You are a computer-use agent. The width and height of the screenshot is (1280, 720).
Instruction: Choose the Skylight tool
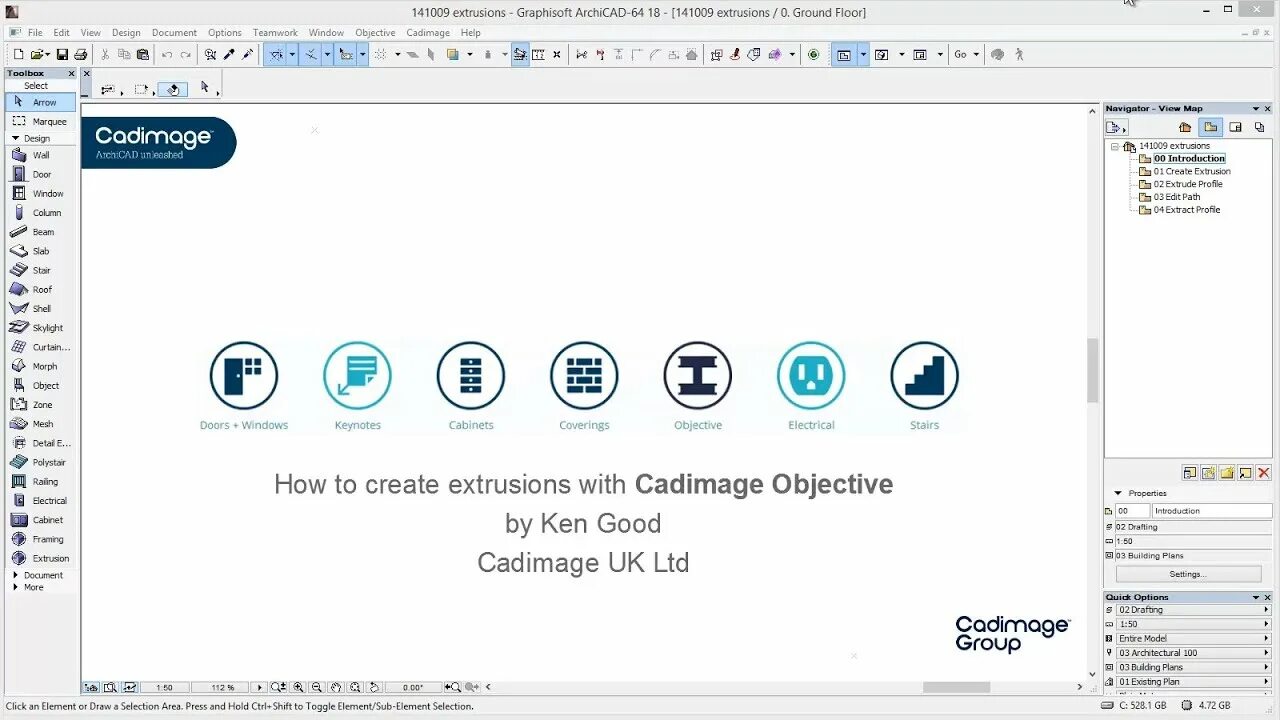tap(40, 328)
